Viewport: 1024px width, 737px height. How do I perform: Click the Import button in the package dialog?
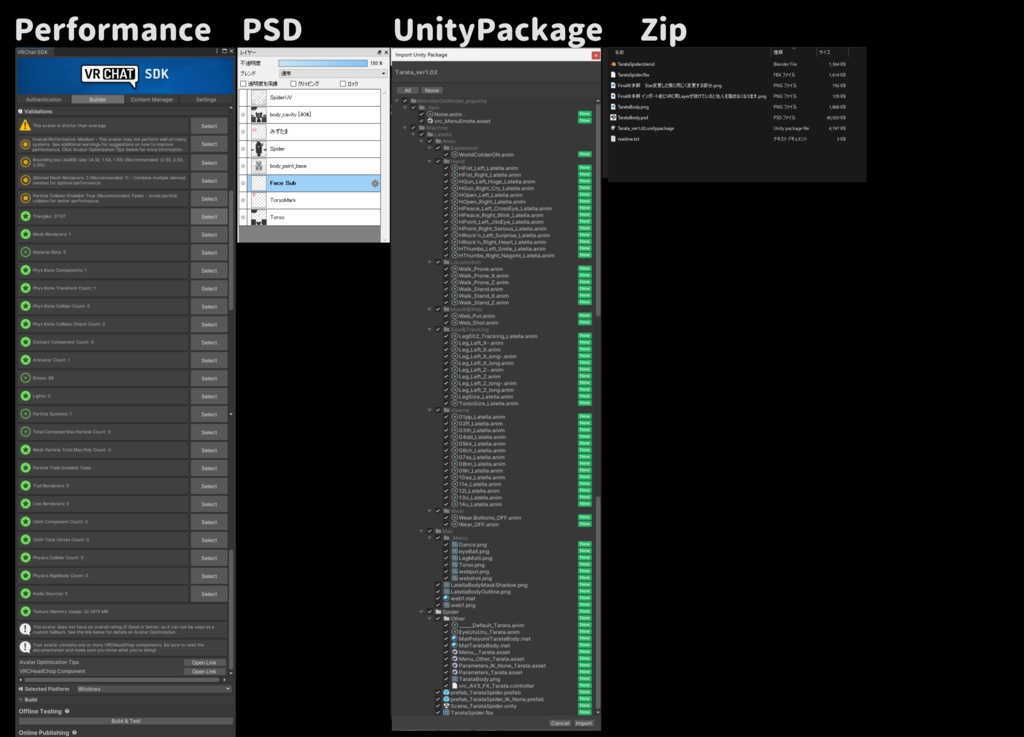pos(584,723)
